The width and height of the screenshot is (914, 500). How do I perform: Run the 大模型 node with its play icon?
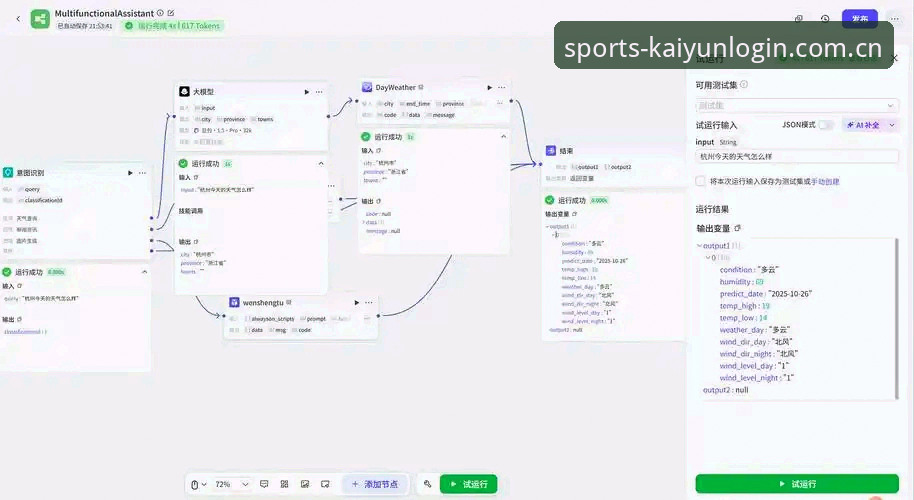point(307,92)
